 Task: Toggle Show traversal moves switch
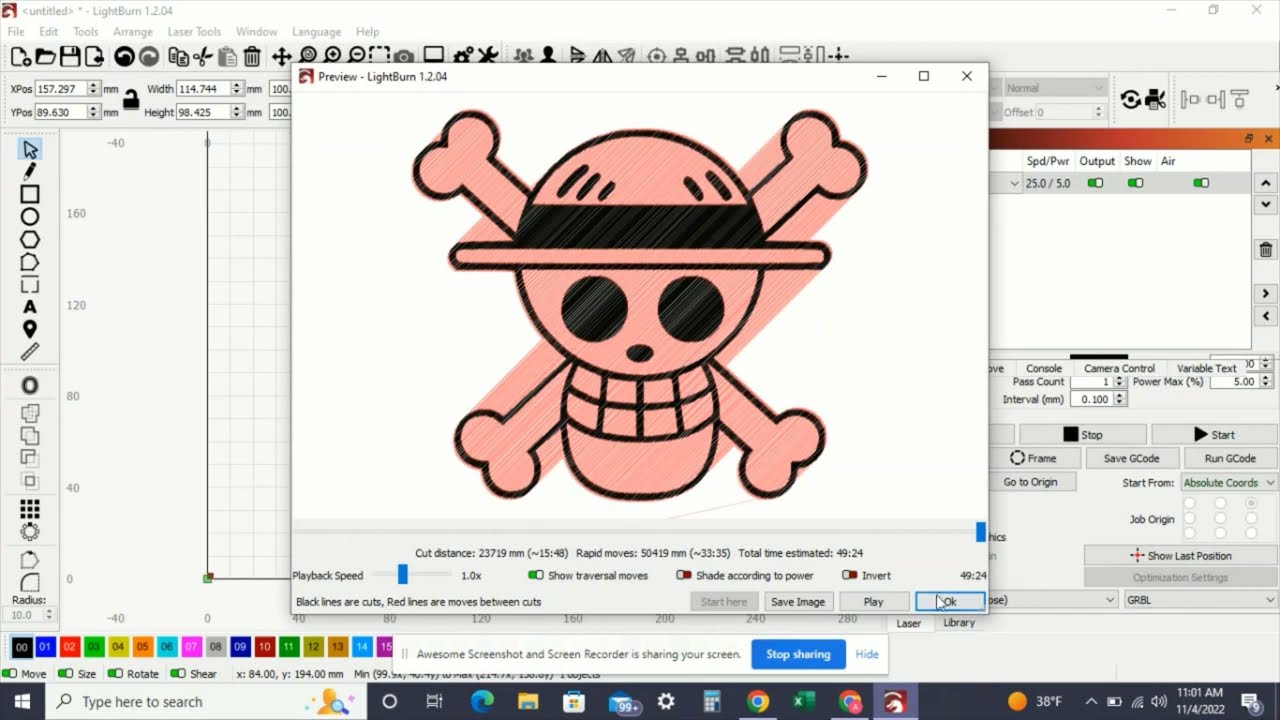pos(536,576)
